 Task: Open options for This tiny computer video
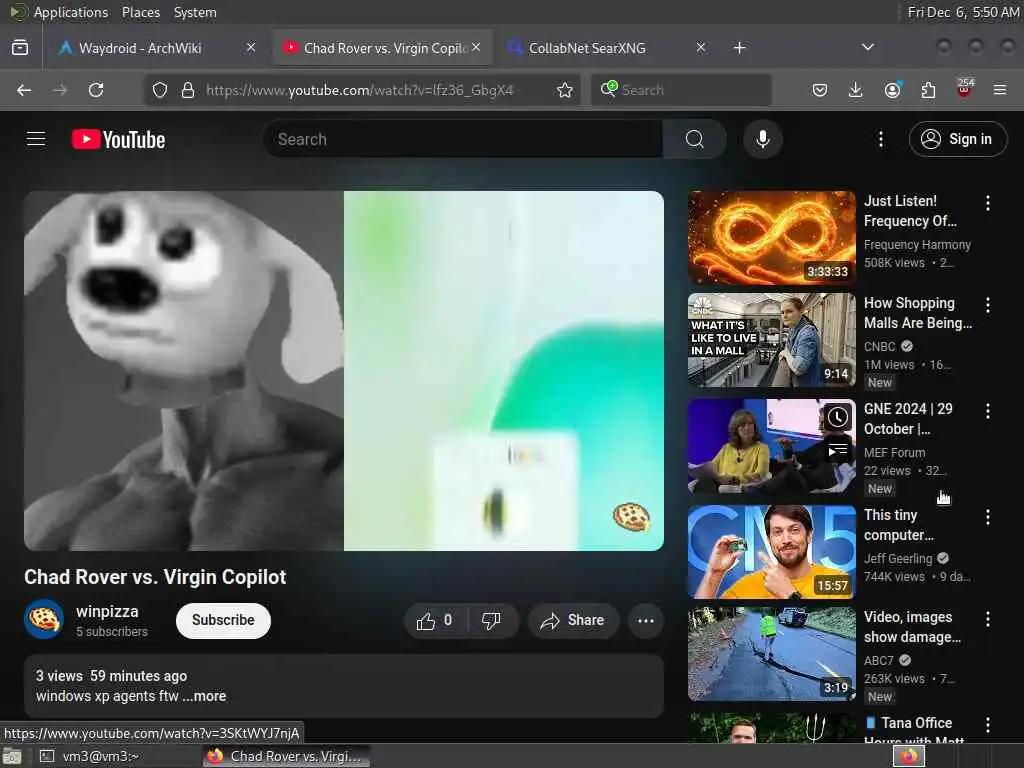[x=987, y=517]
